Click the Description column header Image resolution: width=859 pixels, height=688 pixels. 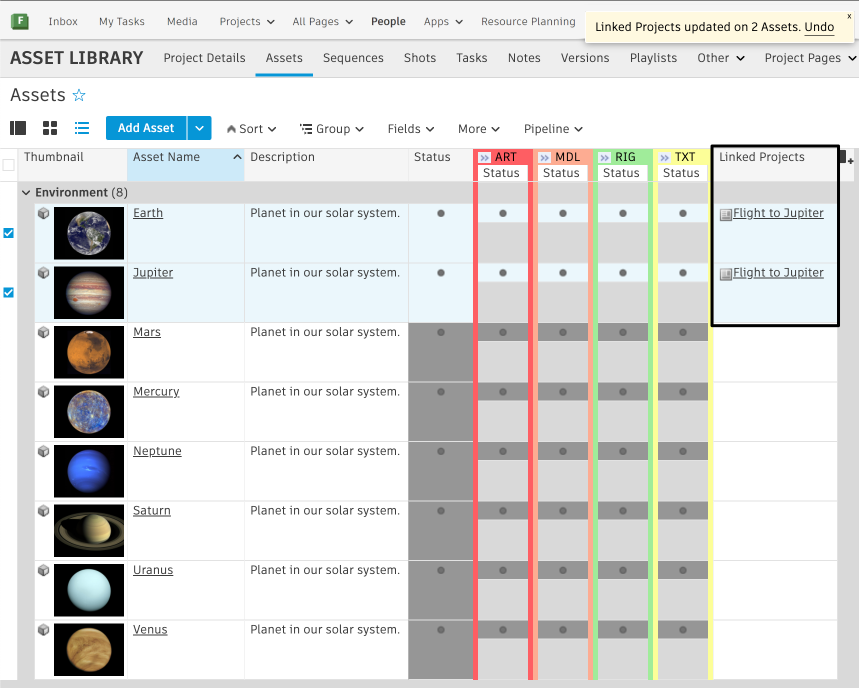click(x=326, y=164)
